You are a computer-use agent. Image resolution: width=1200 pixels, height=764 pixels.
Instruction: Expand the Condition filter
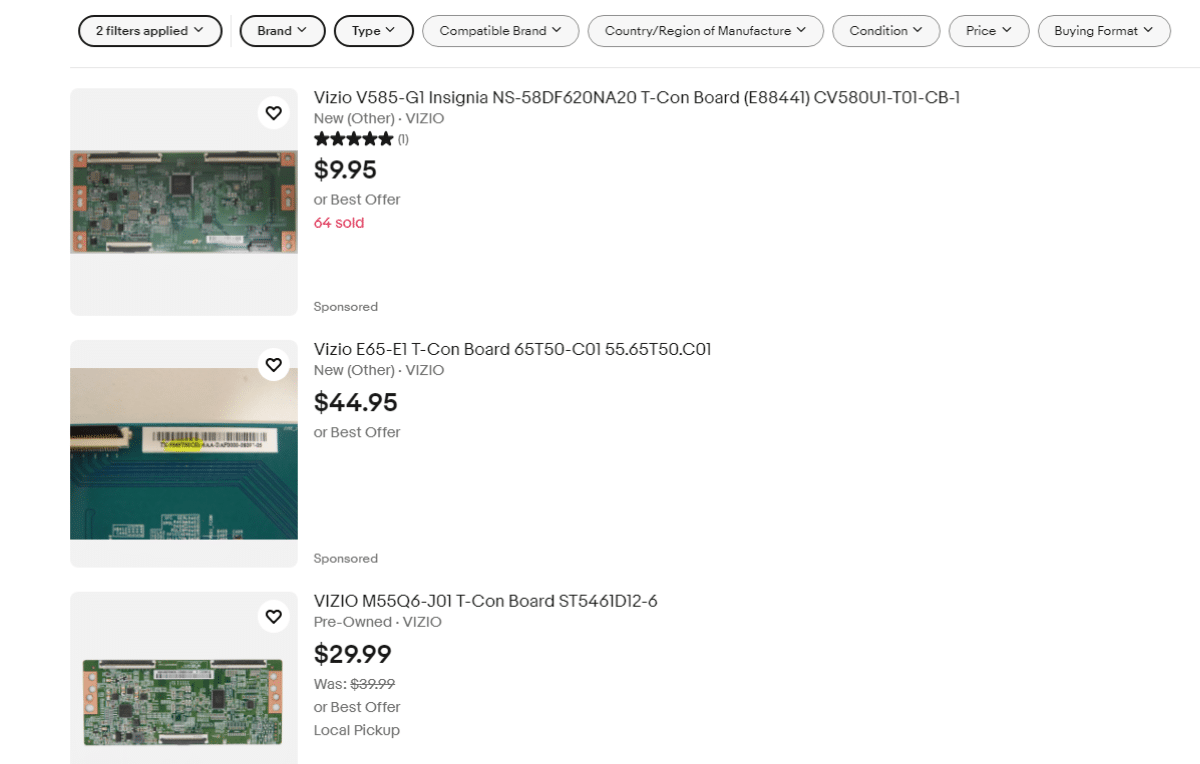885,31
